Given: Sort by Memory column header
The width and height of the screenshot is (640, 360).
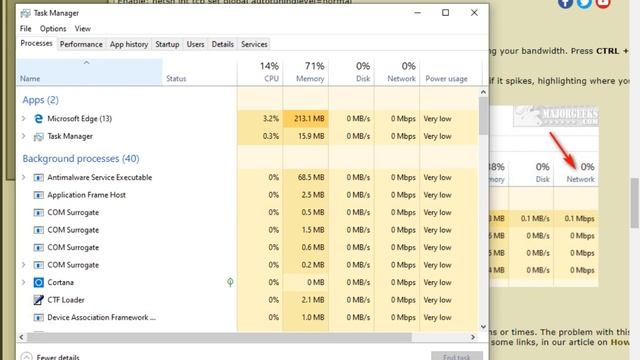Looking at the screenshot, I should (306, 72).
